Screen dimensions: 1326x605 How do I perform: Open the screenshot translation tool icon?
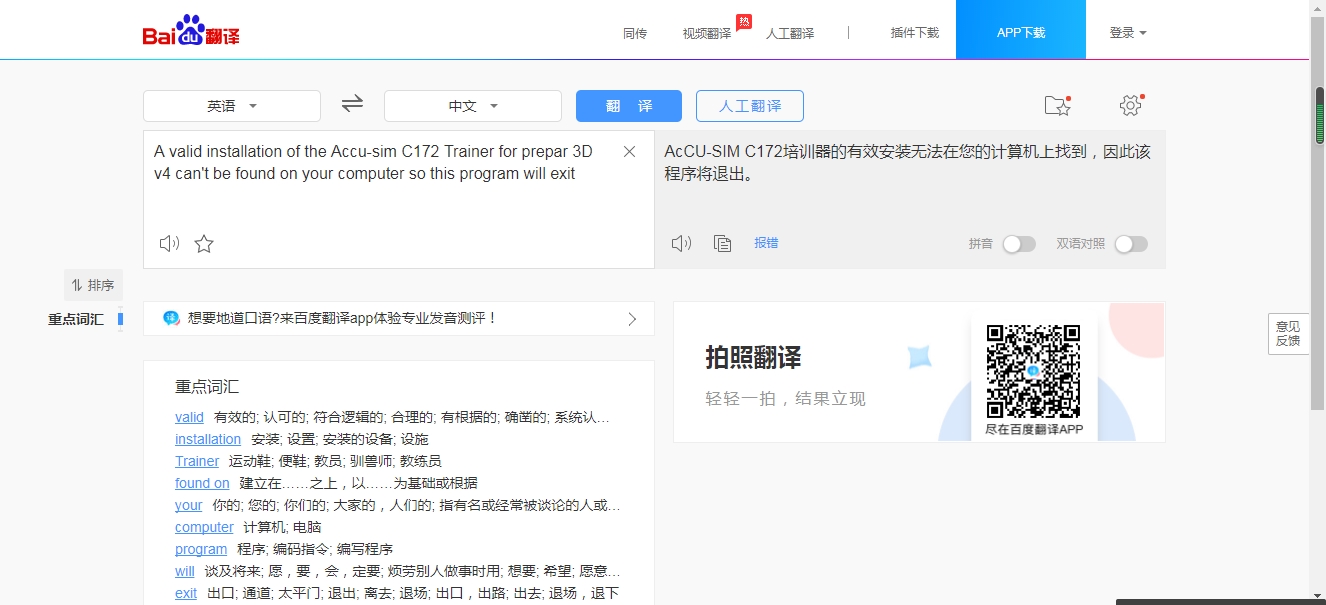coord(1057,104)
